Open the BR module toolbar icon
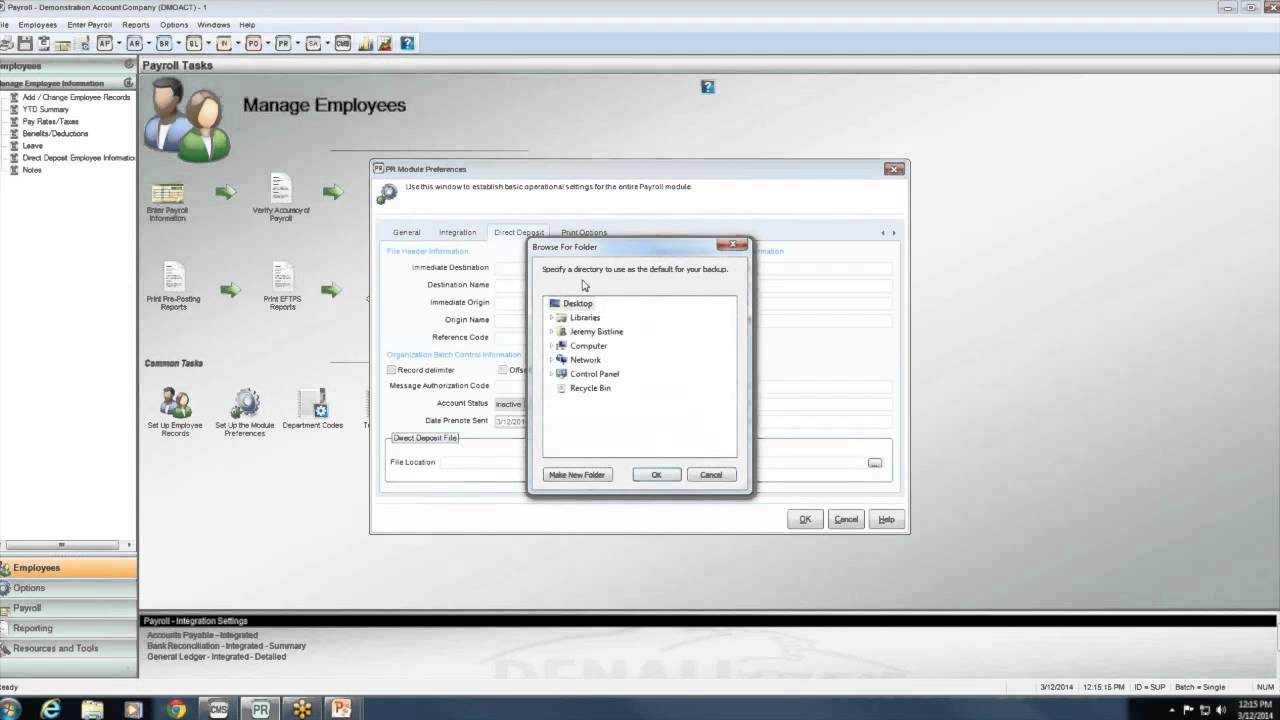 click(x=164, y=43)
